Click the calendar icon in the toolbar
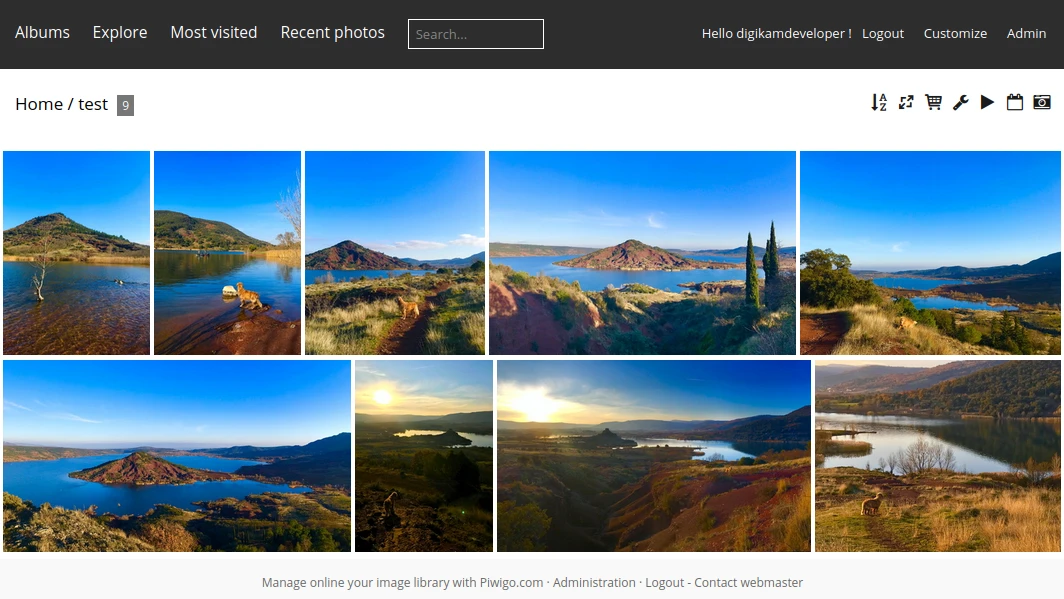Image resolution: width=1064 pixels, height=599 pixels. (1014, 102)
